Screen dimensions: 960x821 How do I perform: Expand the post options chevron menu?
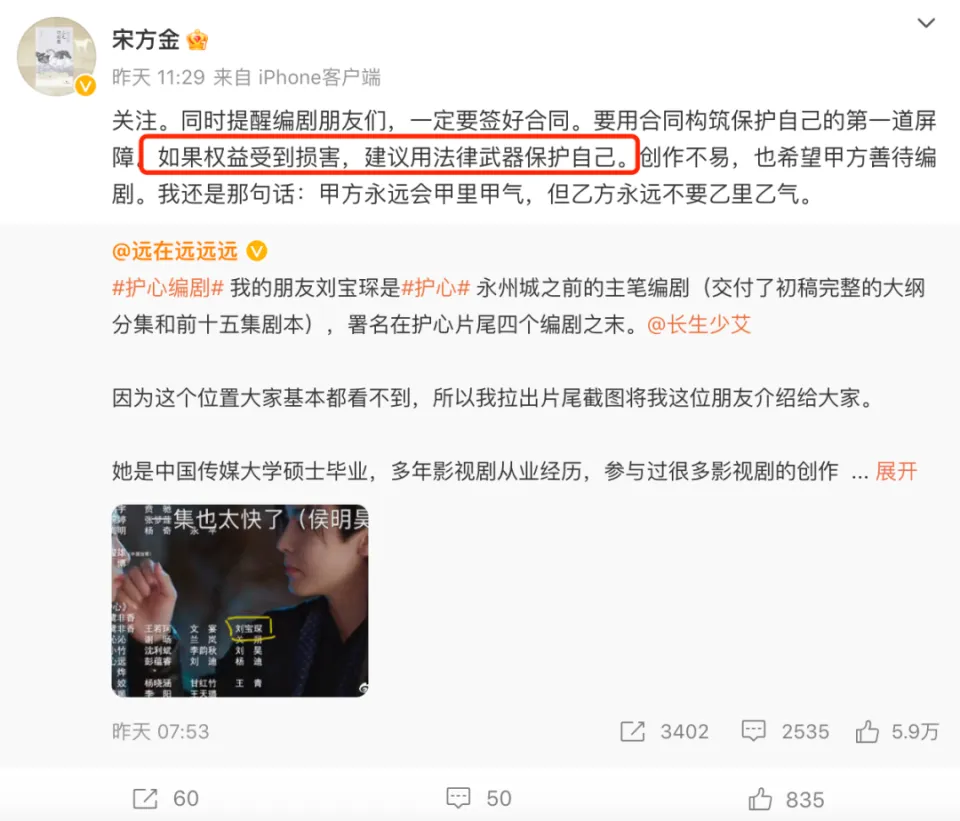[x=926, y=23]
